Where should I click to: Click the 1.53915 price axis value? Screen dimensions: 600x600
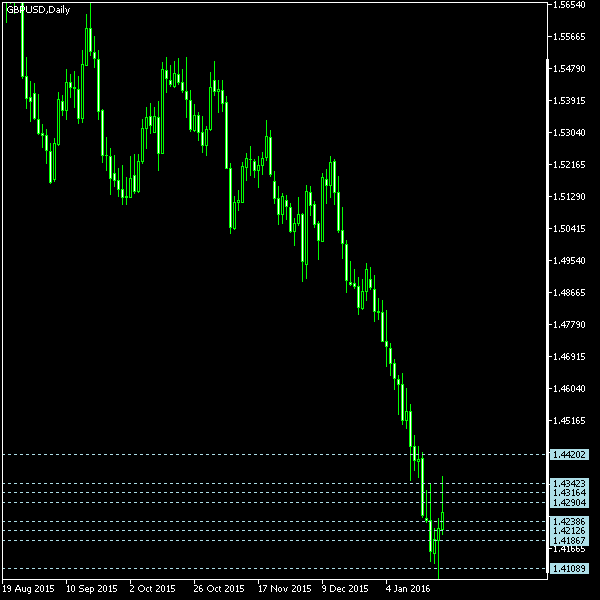569,101
